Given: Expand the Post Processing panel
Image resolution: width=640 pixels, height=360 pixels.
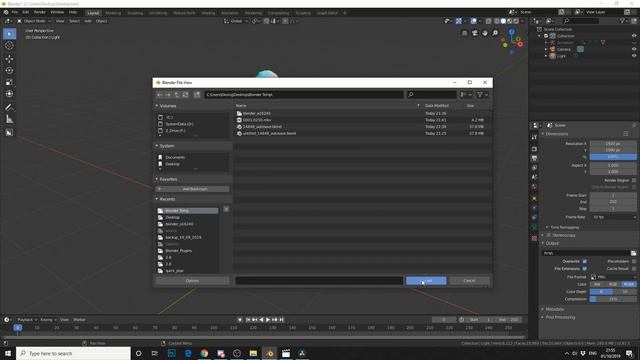Looking at the screenshot, I should click(560, 318).
